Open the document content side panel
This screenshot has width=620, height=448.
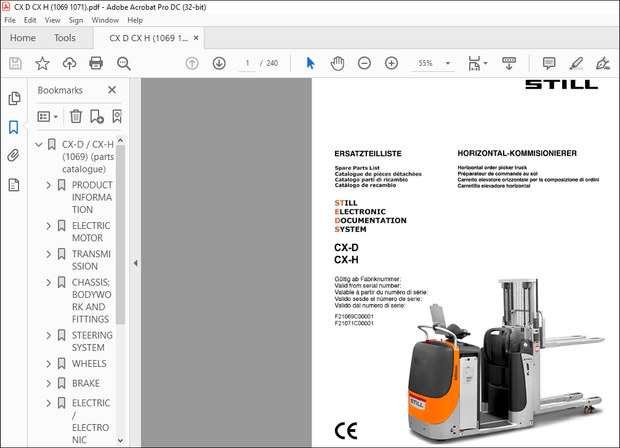14,185
